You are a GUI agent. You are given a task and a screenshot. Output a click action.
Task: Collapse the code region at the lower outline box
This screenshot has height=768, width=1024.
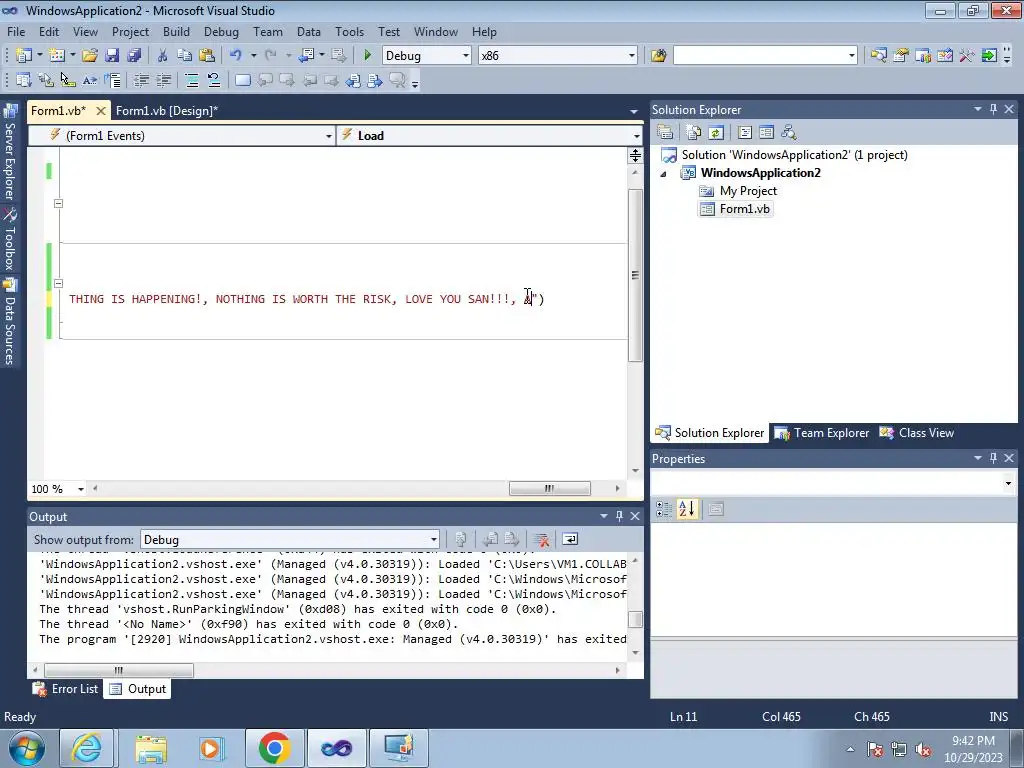pos(58,283)
